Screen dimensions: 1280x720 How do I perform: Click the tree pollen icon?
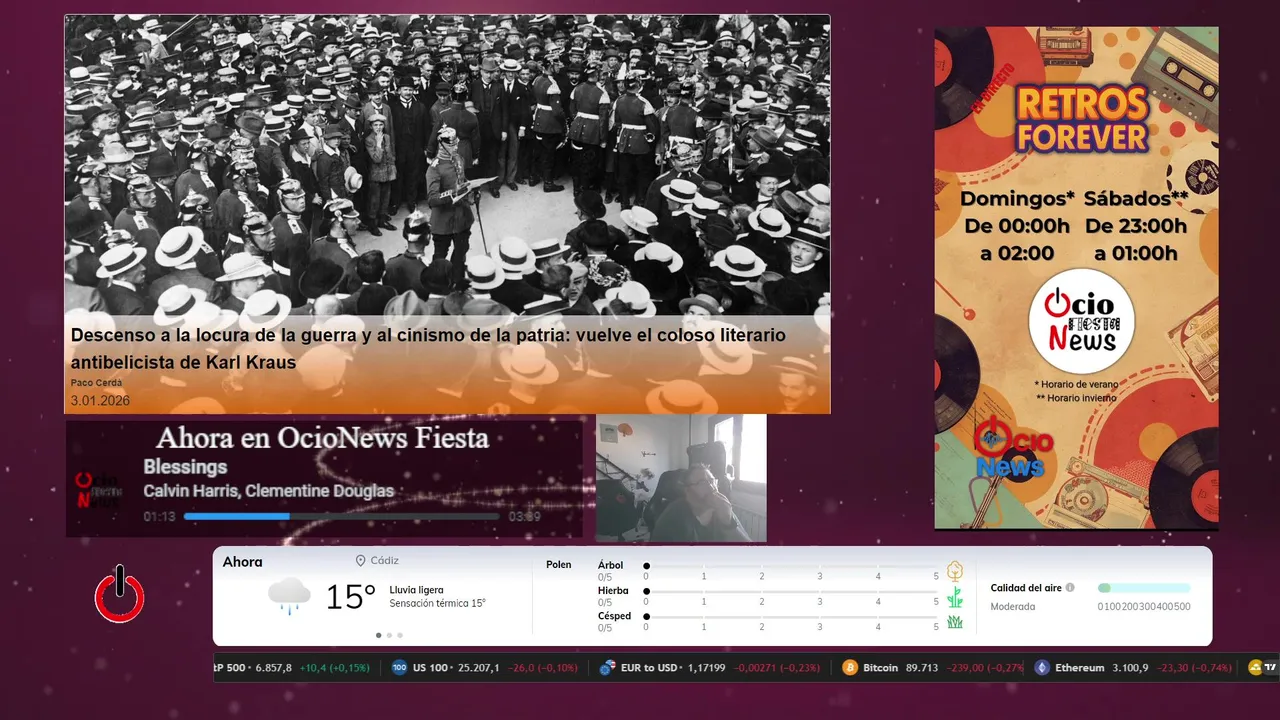[x=955, y=571]
